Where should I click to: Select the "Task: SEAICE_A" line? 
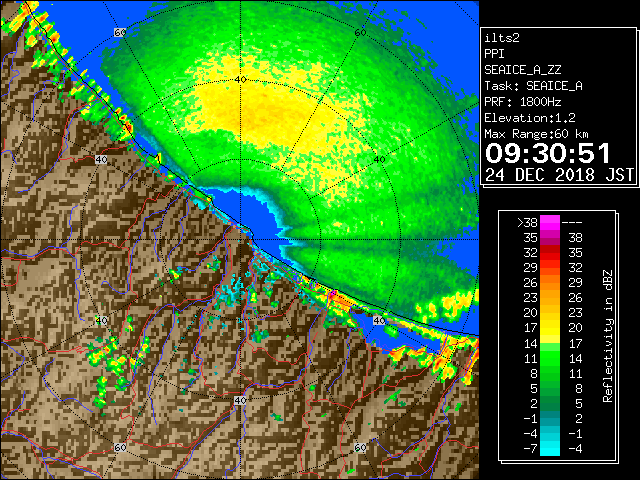click(533, 86)
